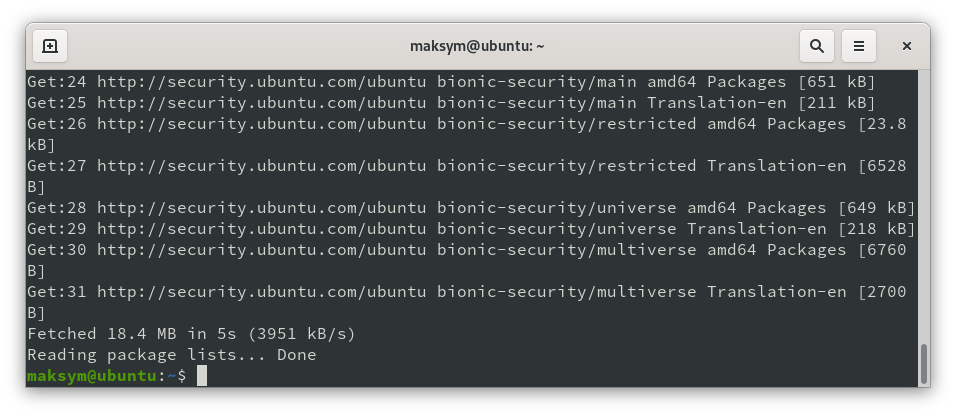Click the URL on the Get:25 line

point(262,103)
